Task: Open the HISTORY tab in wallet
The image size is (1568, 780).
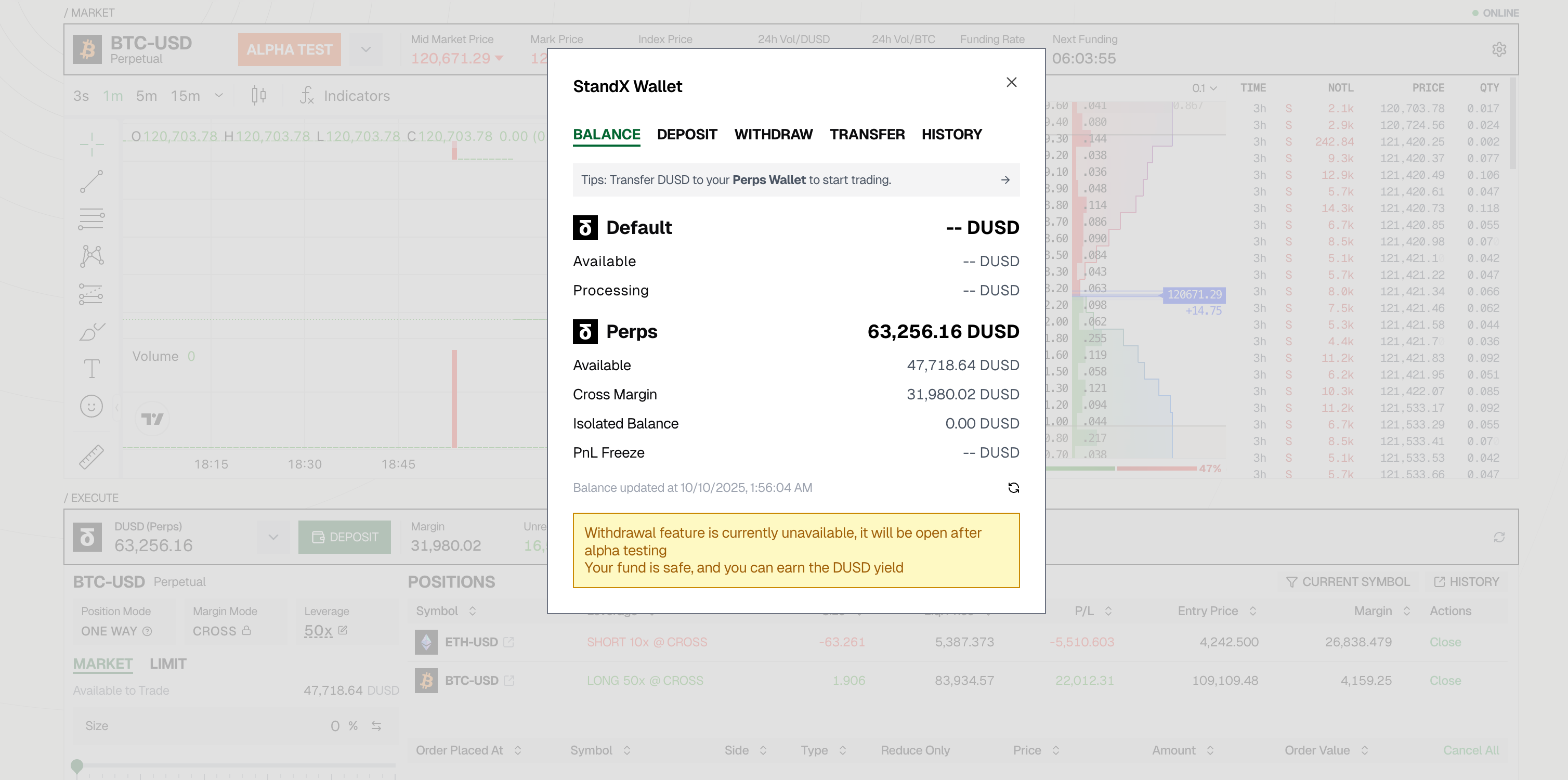Action: (951, 135)
